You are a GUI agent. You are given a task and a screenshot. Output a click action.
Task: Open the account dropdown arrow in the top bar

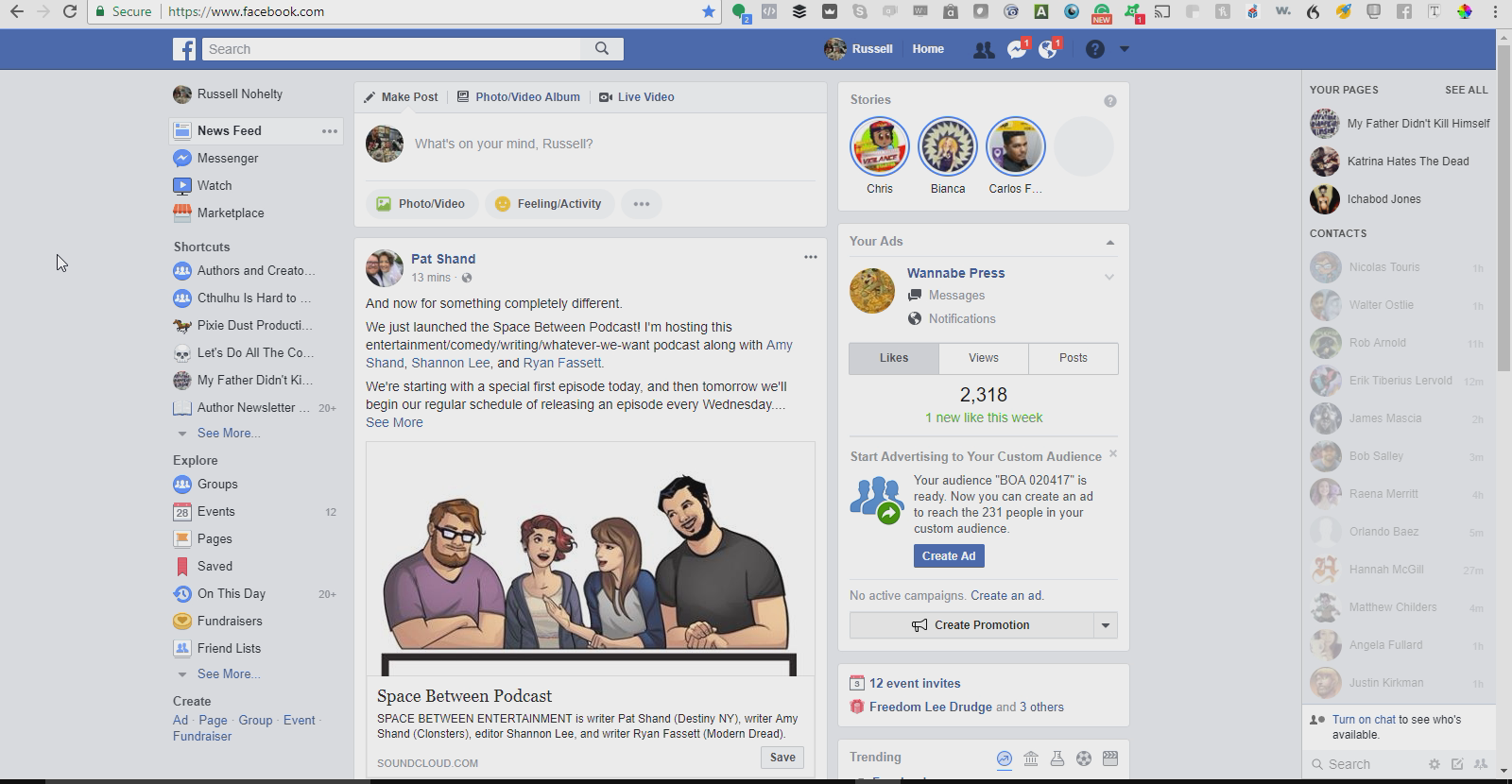click(x=1125, y=49)
